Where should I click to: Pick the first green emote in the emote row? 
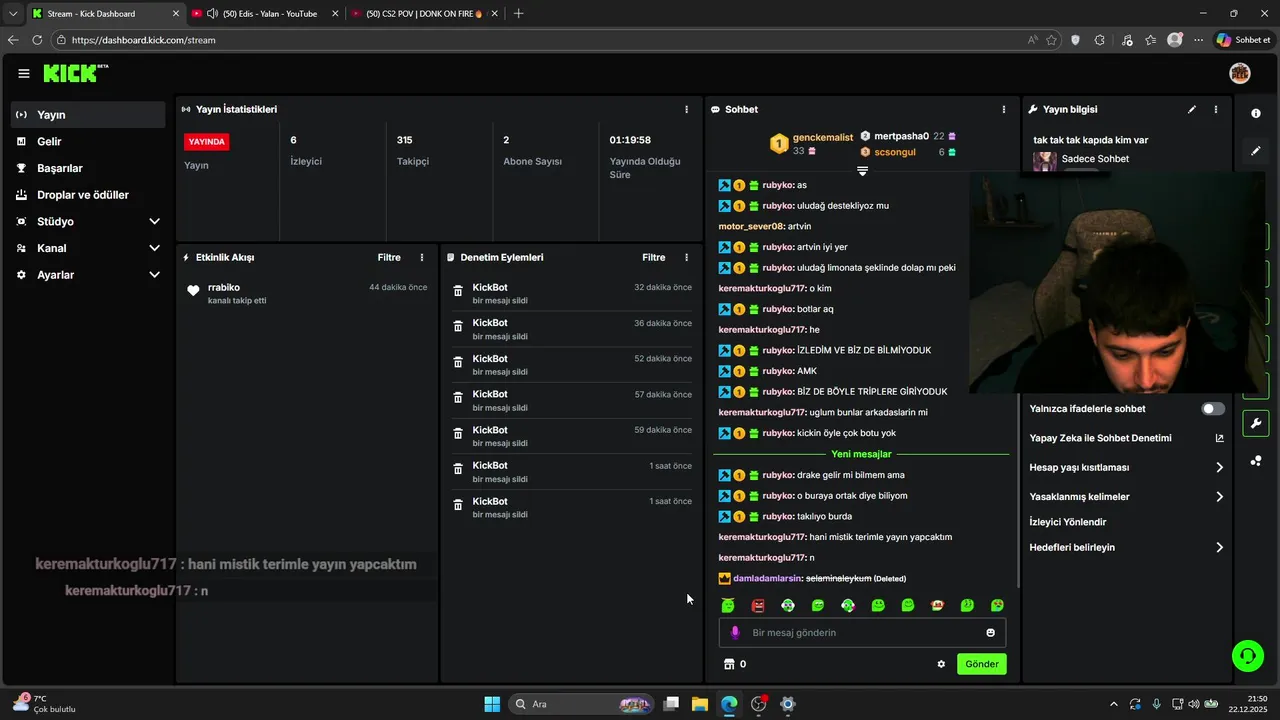click(728, 605)
